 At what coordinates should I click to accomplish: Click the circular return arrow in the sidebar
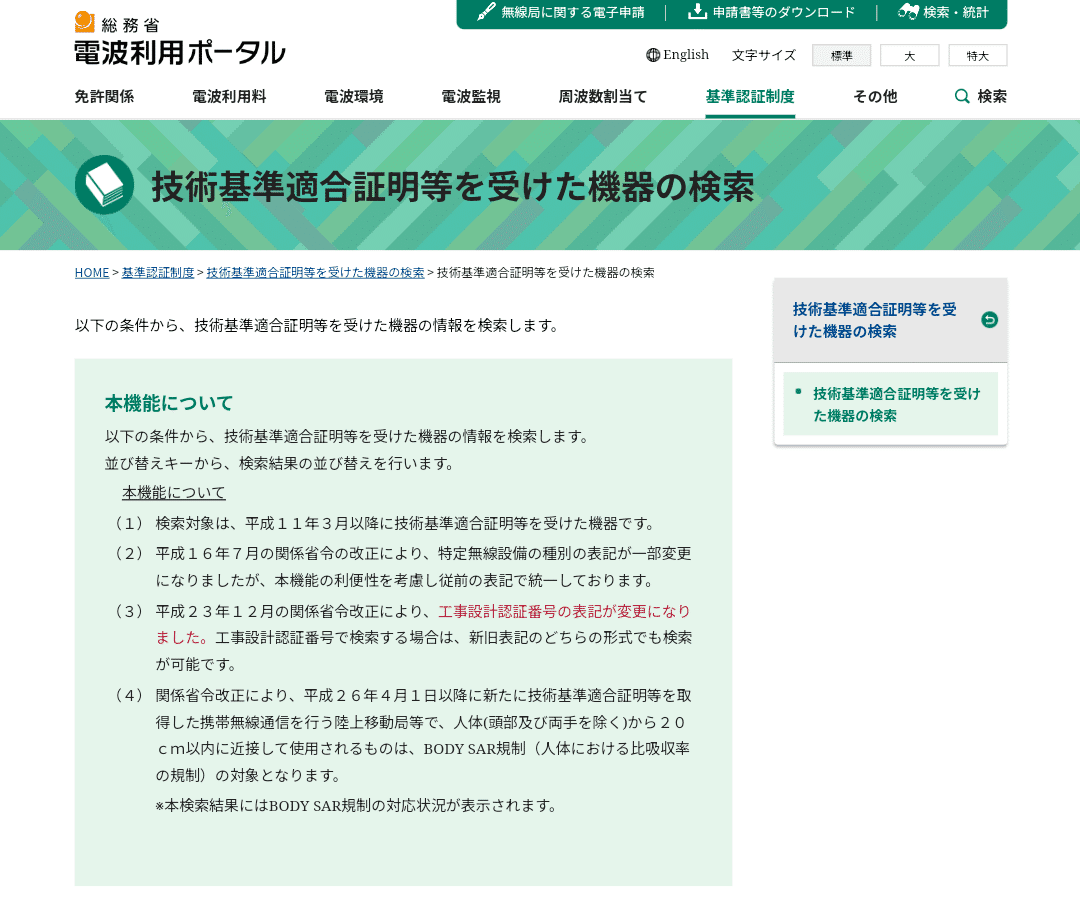(988, 319)
